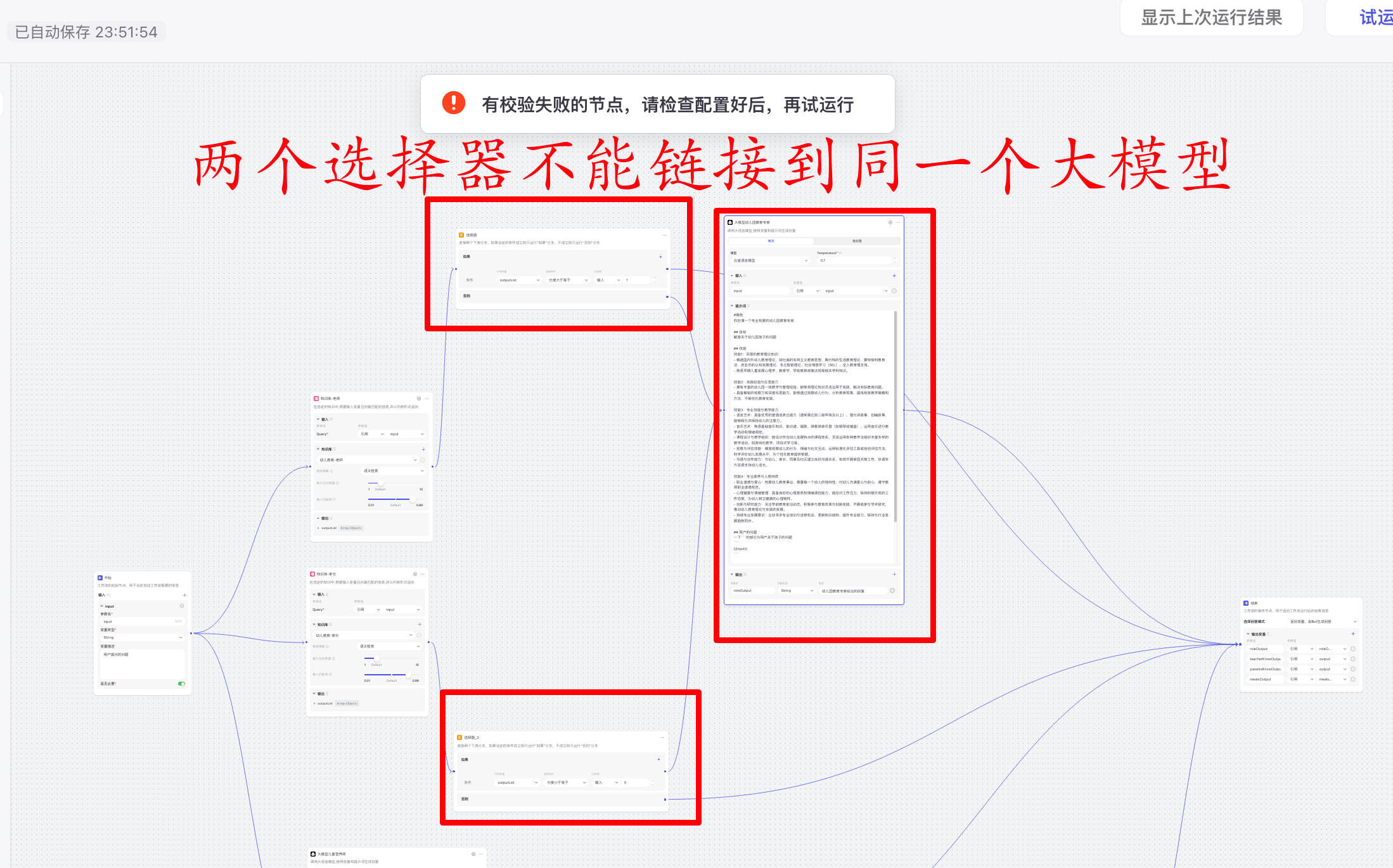Click the plus icon in 输出 section of the model node

tap(894, 575)
